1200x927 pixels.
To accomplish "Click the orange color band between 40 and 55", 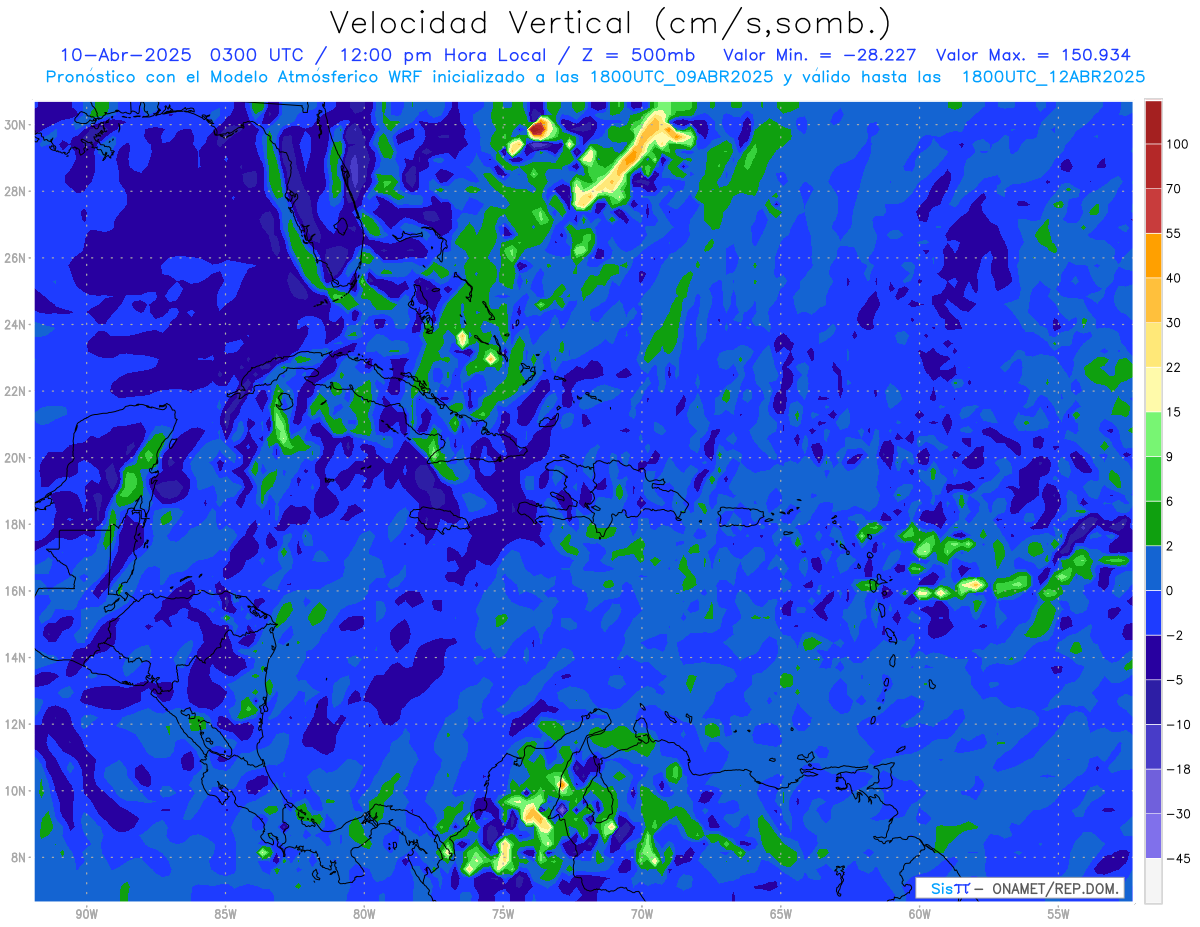I will click(x=1153, y=255).
